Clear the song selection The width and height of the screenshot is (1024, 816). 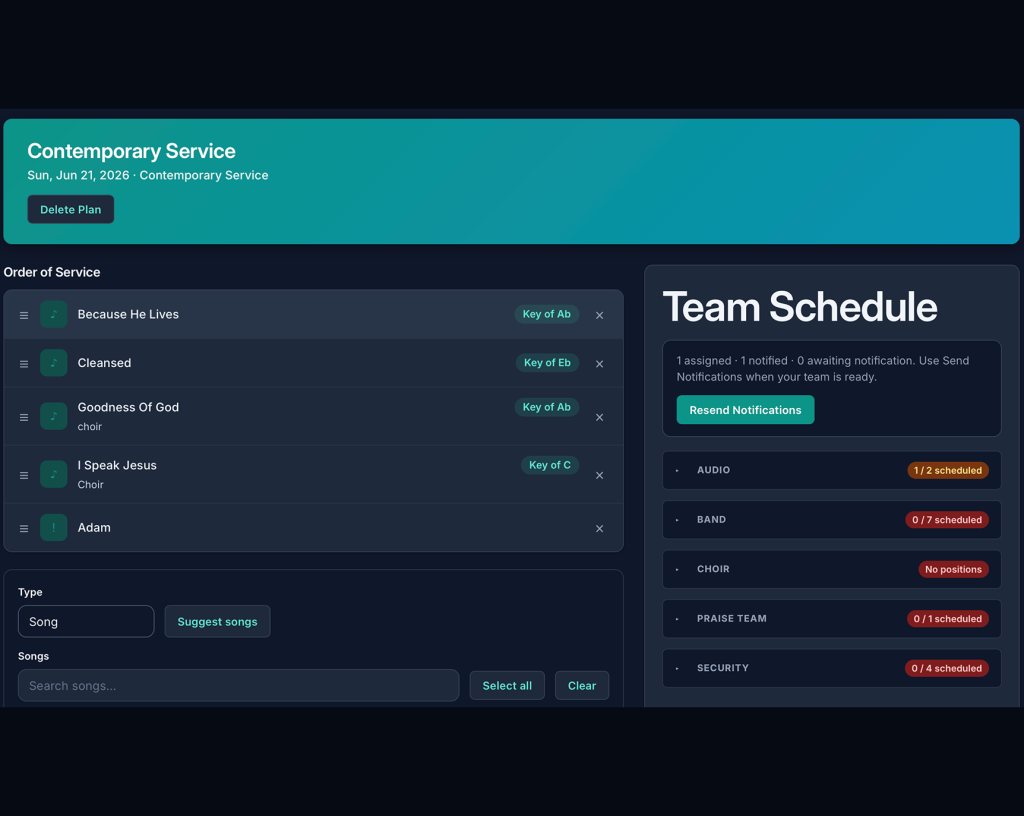(582, 685)
